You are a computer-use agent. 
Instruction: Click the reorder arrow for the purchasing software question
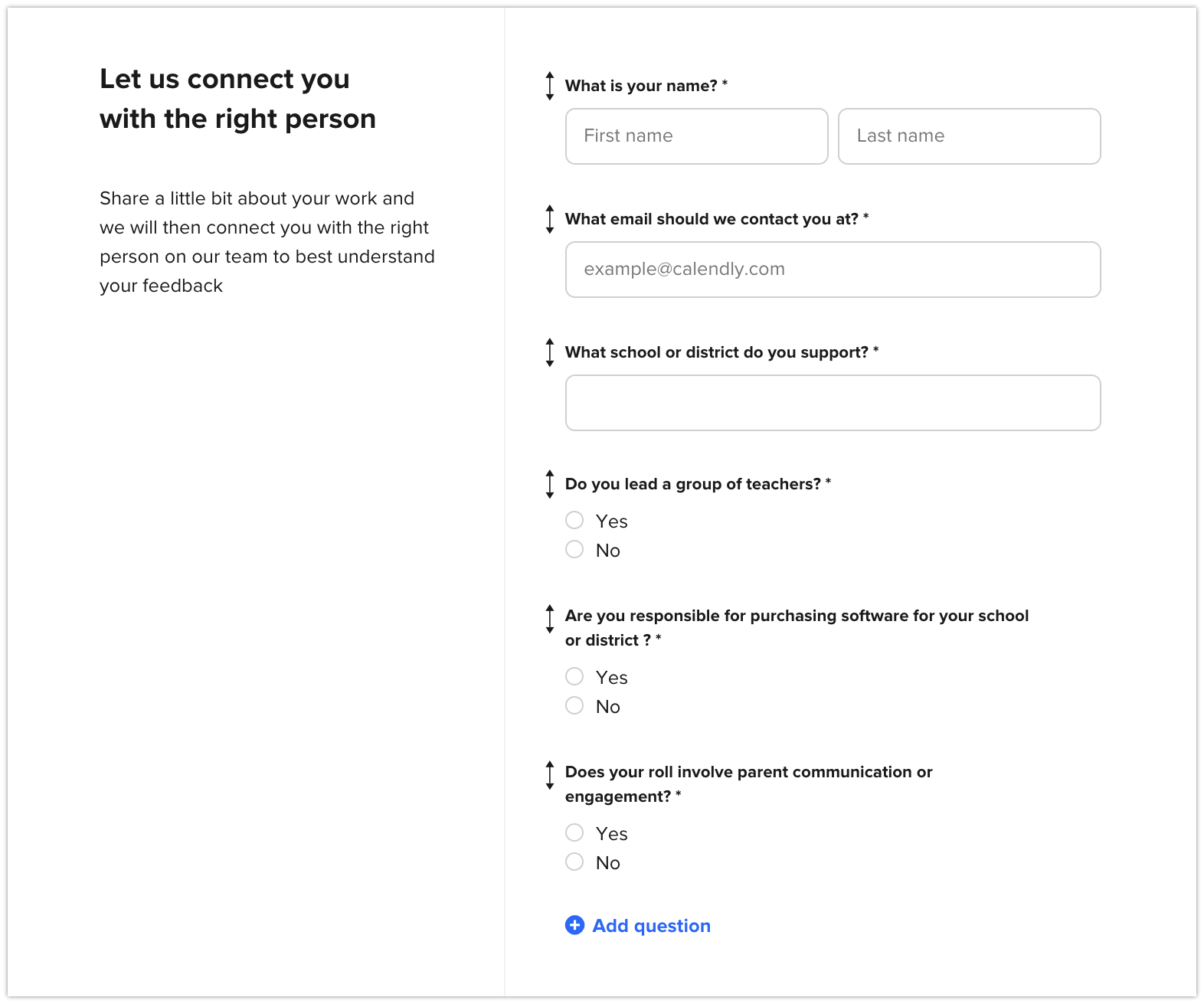click(549, 619)
